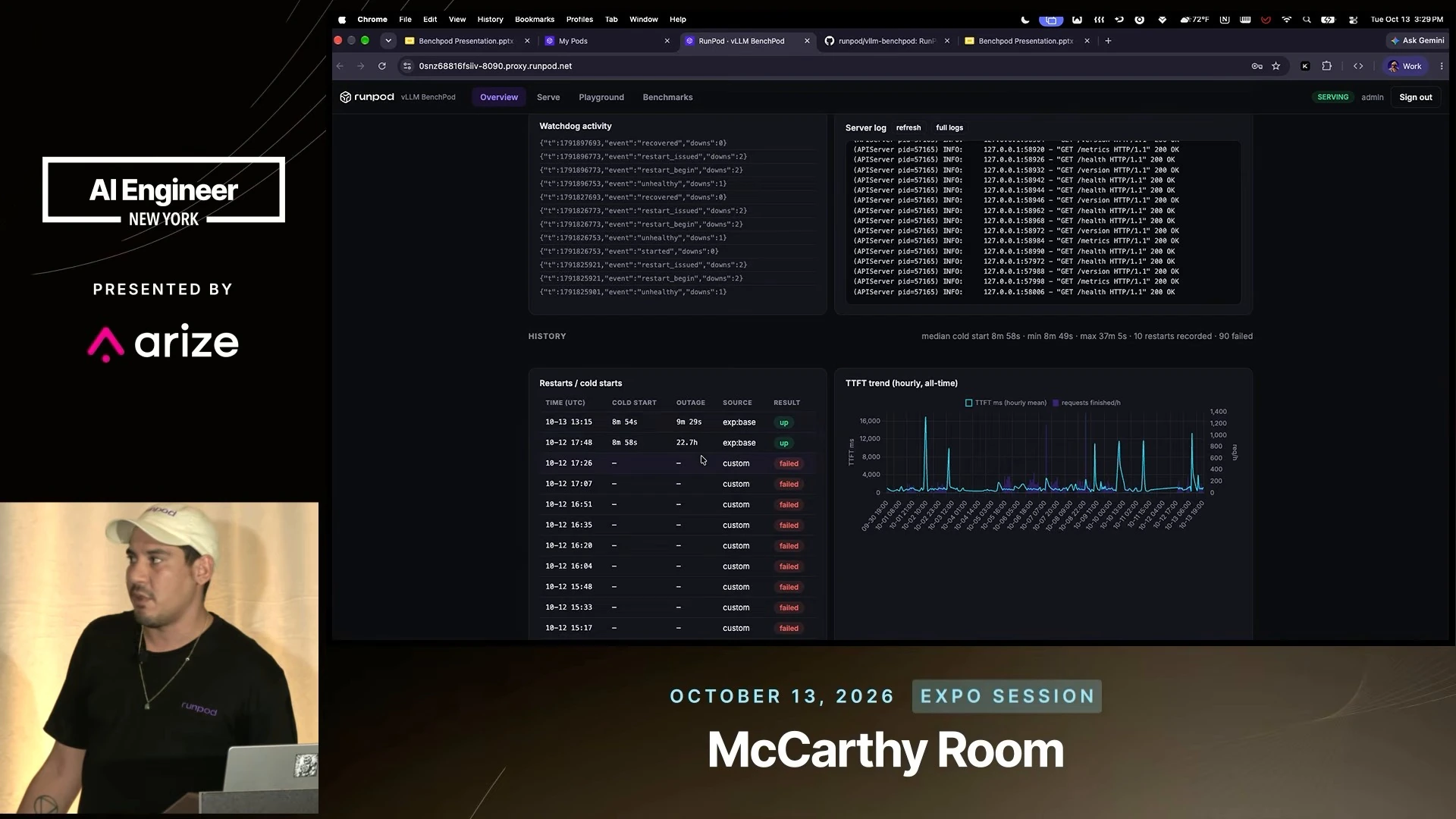Click the Ask Gemini sparkle button

point(1417,41)
